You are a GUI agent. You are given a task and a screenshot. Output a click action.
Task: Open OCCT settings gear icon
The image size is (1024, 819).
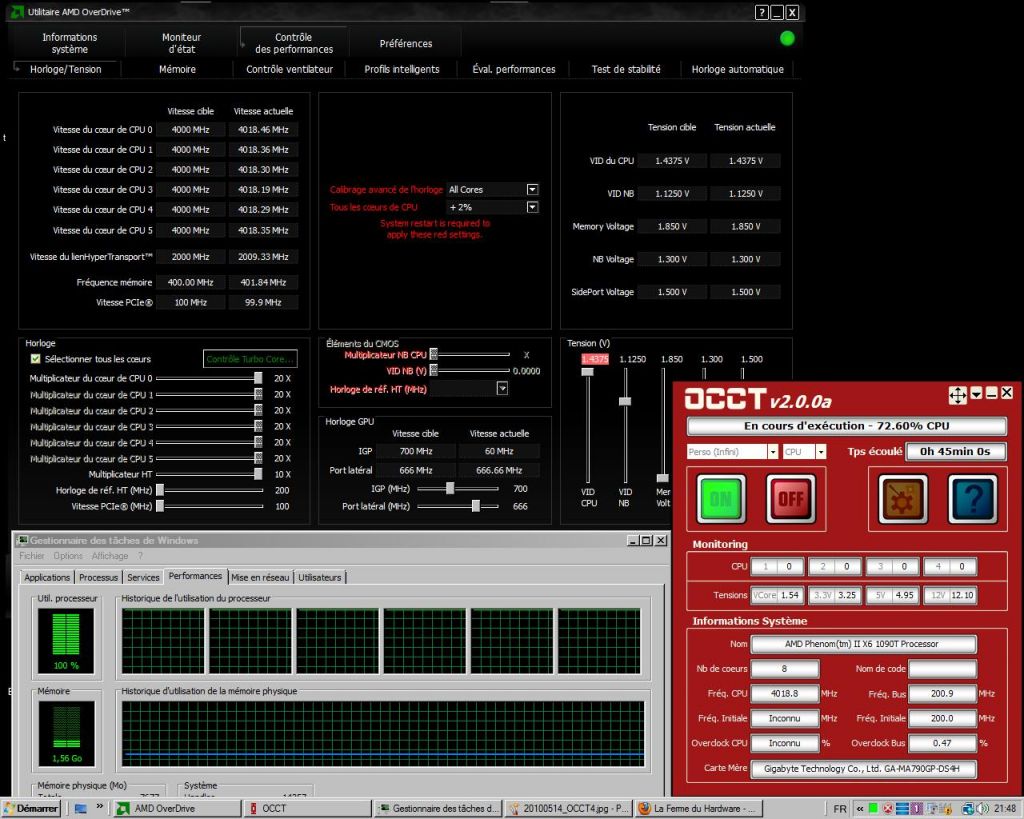pos(903,499)
